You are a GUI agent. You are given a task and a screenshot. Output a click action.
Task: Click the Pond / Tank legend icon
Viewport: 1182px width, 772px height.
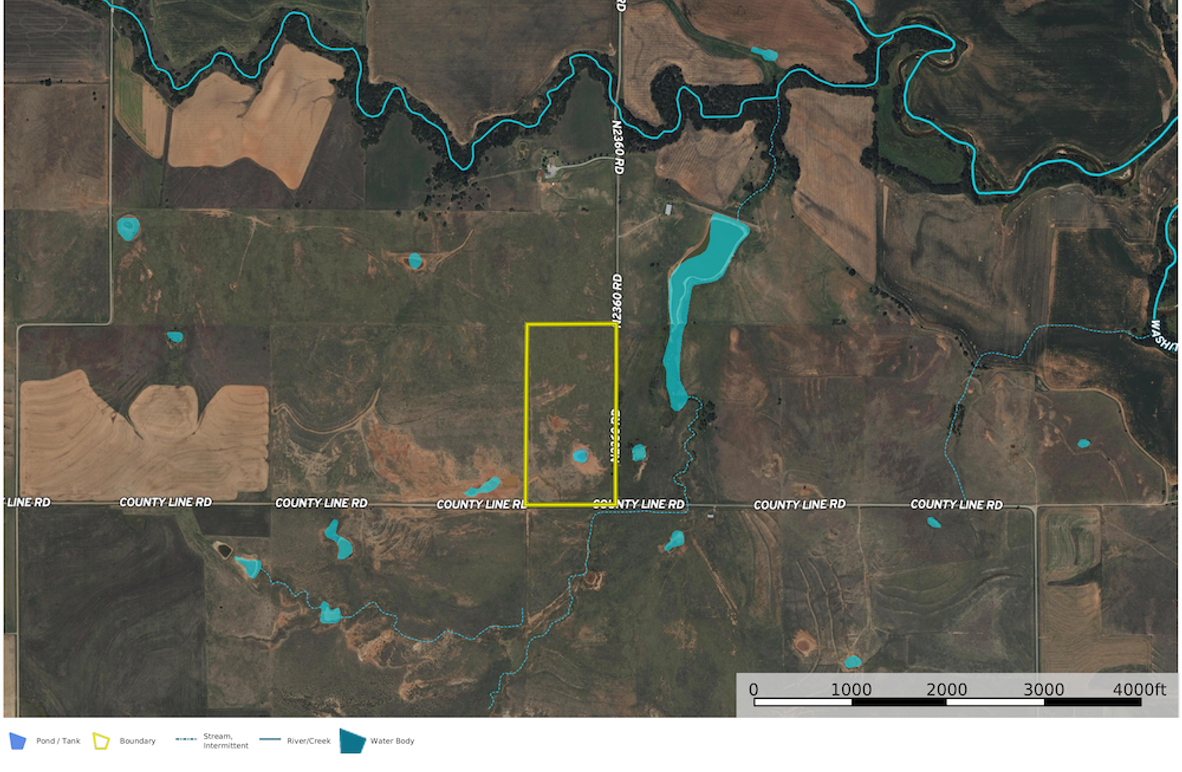tap(17, 741)
